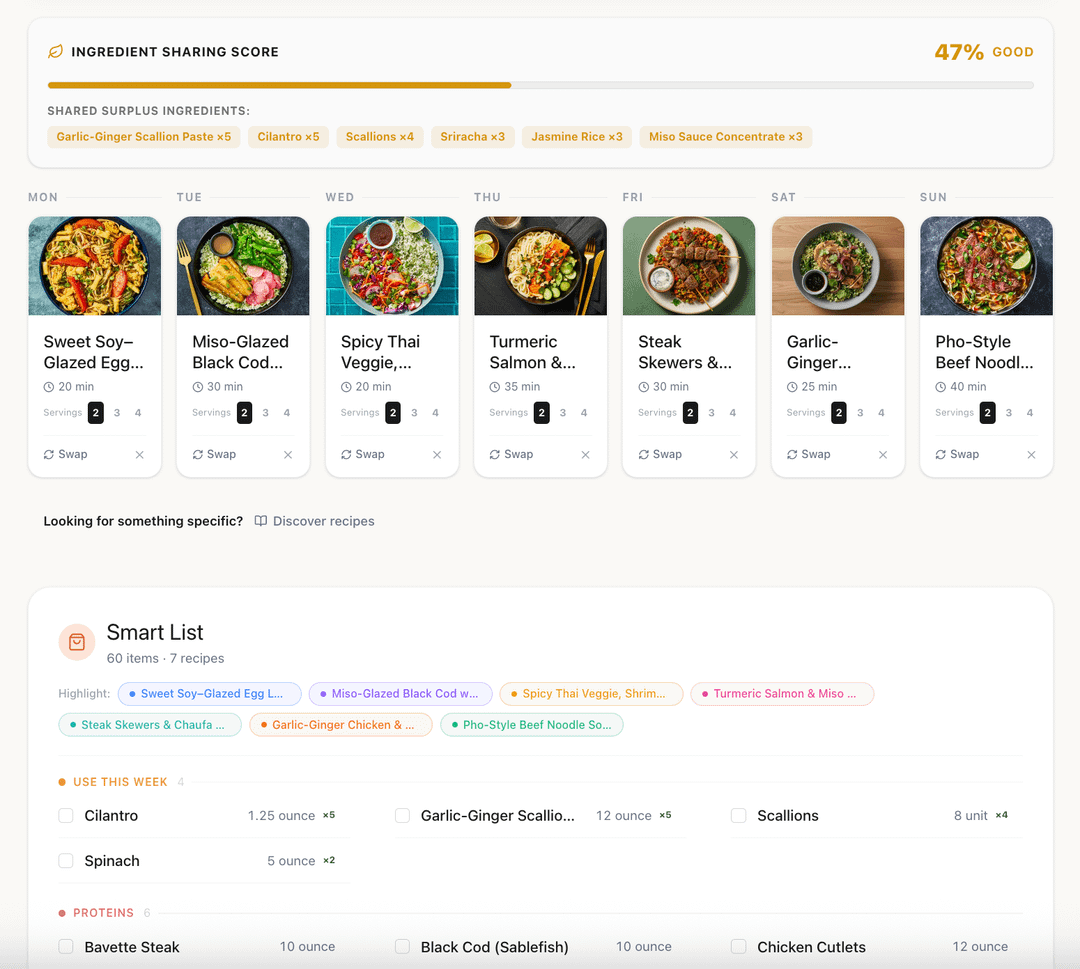Select the Steak Skewers & Chaufa highlight chip
Image resolution: width=1080 pixels, height=969 pixels.
pyautogui.click(x=150, y=725)
